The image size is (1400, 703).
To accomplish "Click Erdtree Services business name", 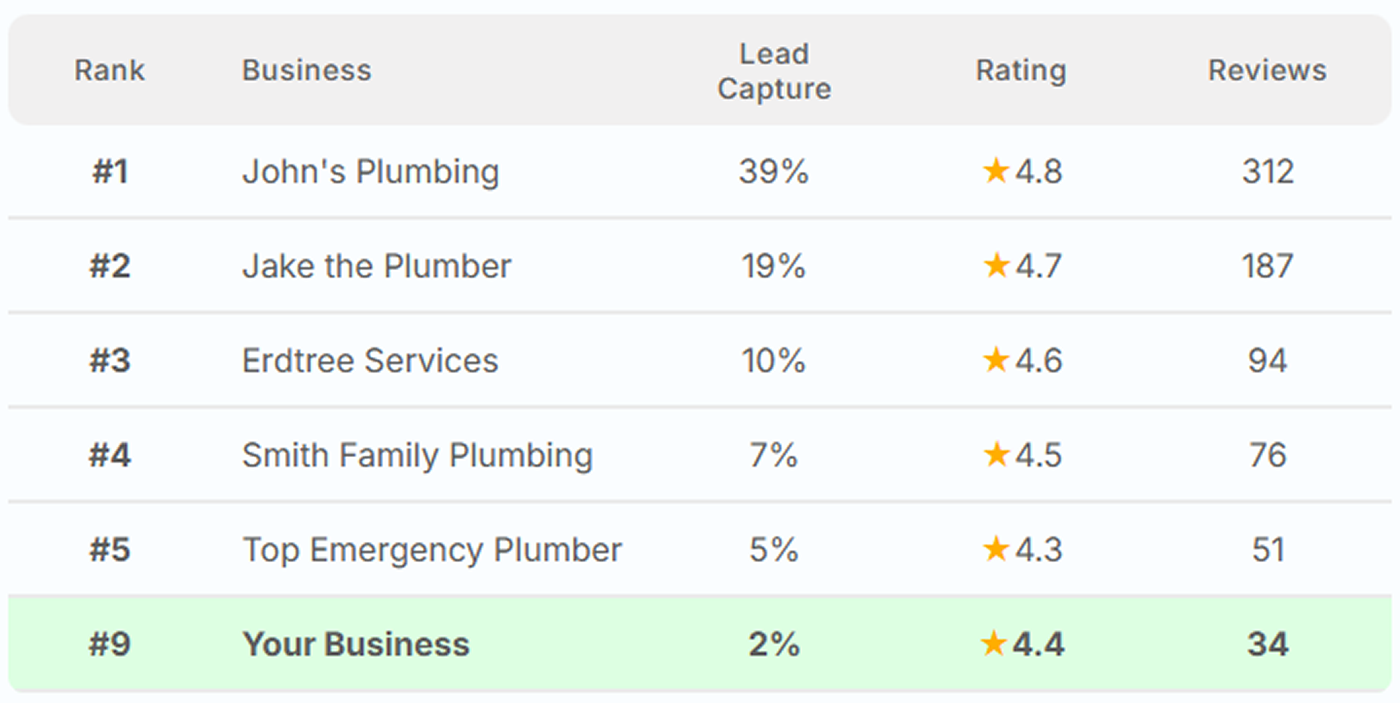I will [370, 361].
